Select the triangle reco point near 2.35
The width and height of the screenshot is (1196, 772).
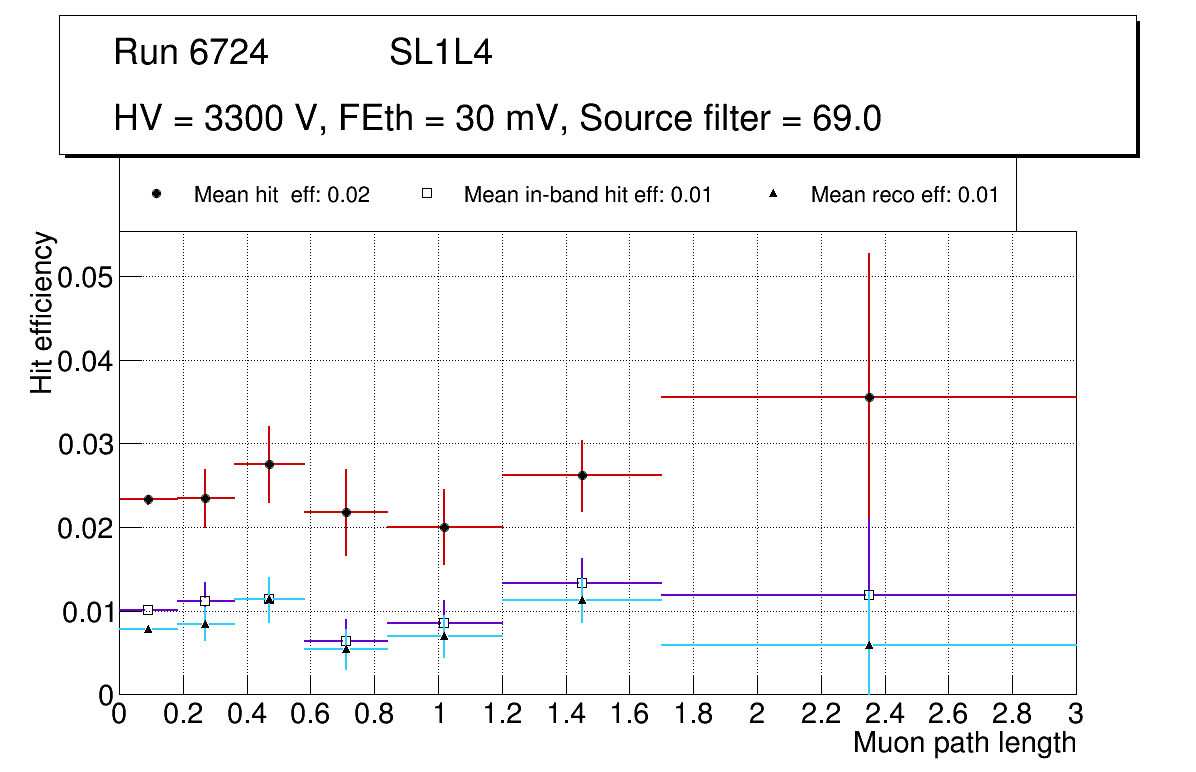869,645
